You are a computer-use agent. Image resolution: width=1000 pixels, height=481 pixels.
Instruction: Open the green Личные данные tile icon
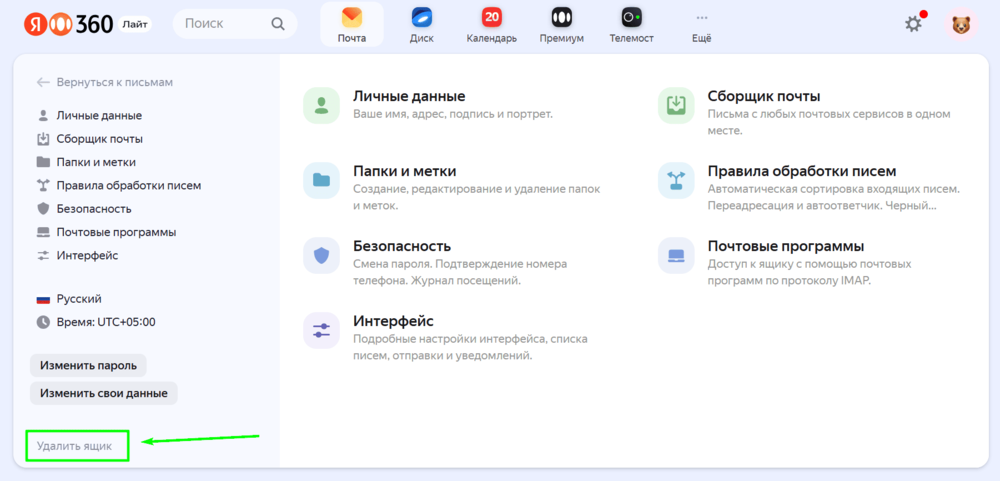point(321,105)
